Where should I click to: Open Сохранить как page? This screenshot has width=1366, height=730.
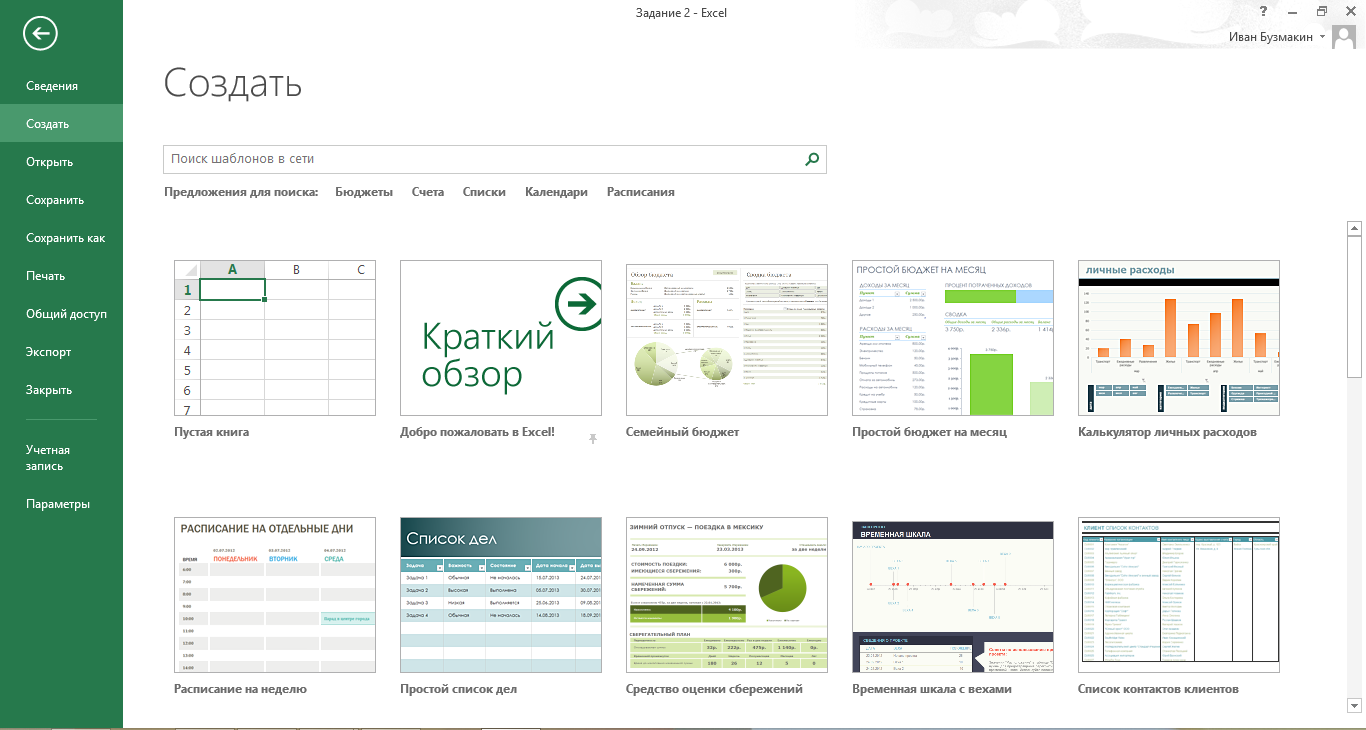point(61,238)
